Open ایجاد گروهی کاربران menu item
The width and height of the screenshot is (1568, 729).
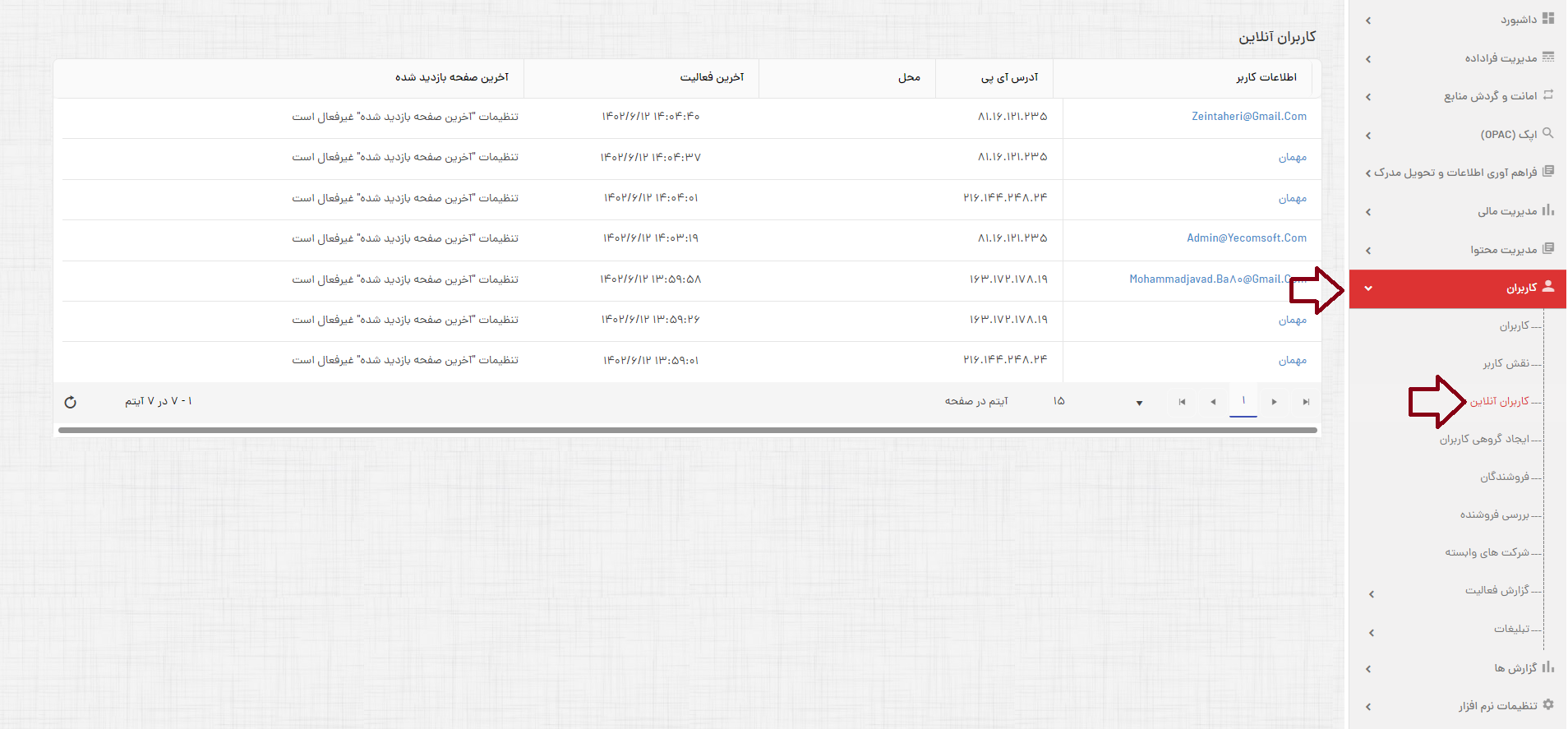click(x=1484, y=439)
